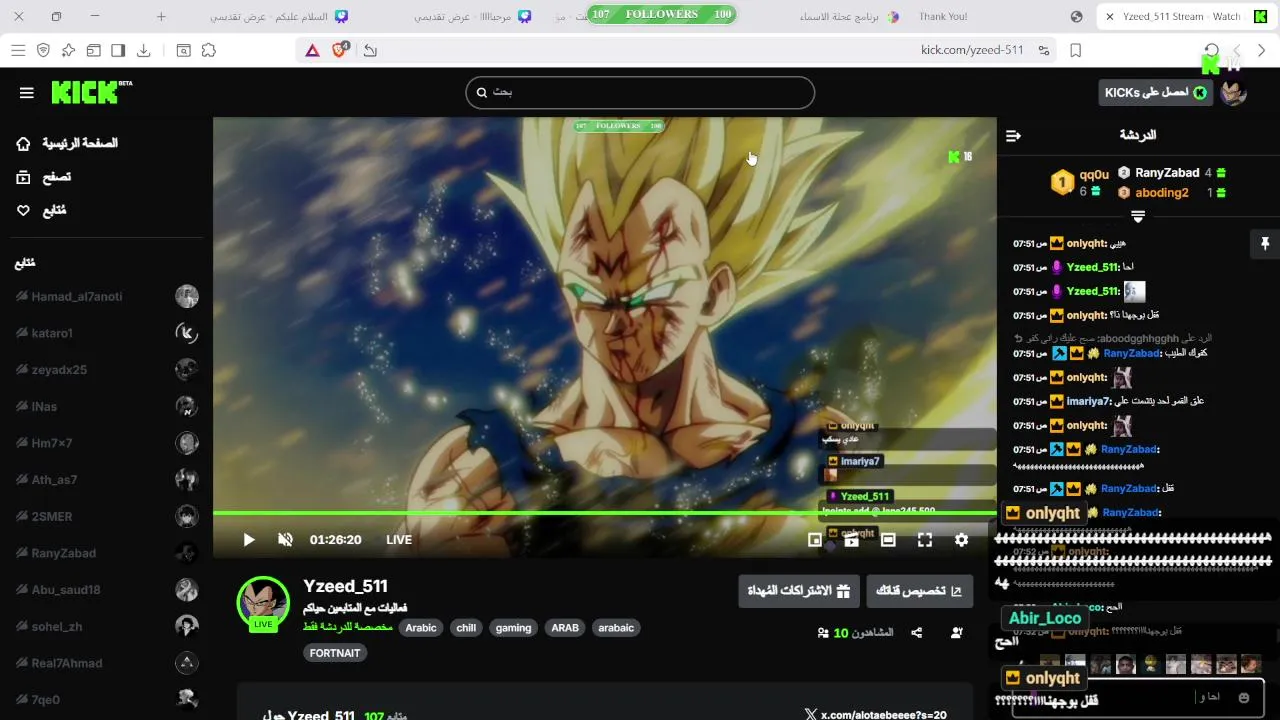This screenshot has height=720, width=1280.
Task: Open Abu_saud18 followed channel
Action: tap(106, 590)
